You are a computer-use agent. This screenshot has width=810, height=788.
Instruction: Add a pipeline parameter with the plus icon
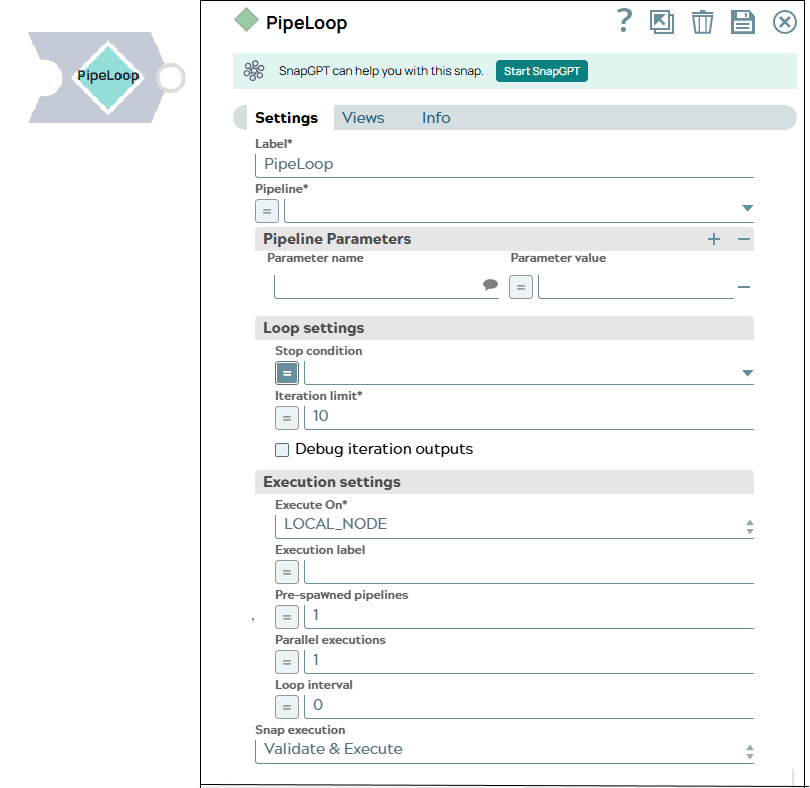714,239
